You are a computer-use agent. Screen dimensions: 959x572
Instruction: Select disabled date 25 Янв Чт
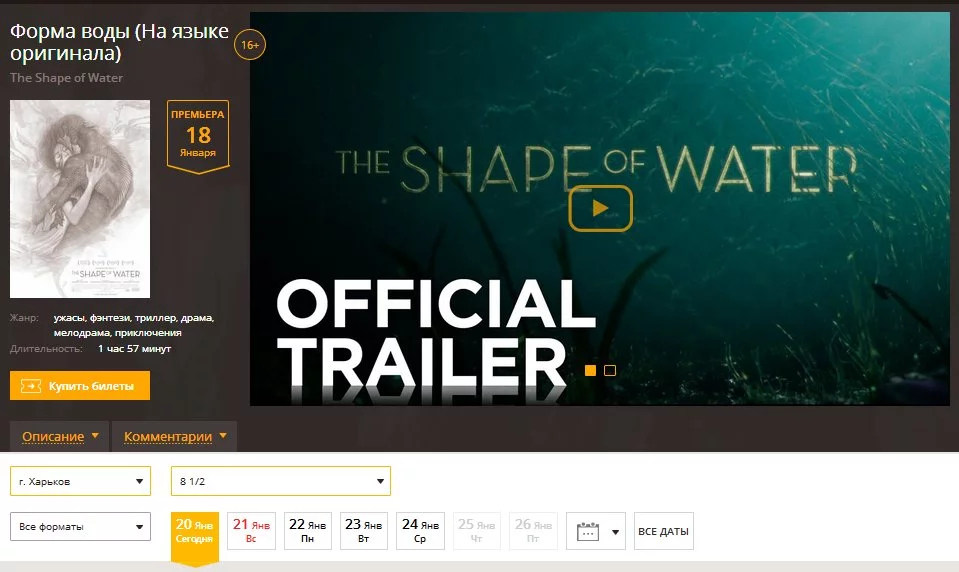point(476,531)
